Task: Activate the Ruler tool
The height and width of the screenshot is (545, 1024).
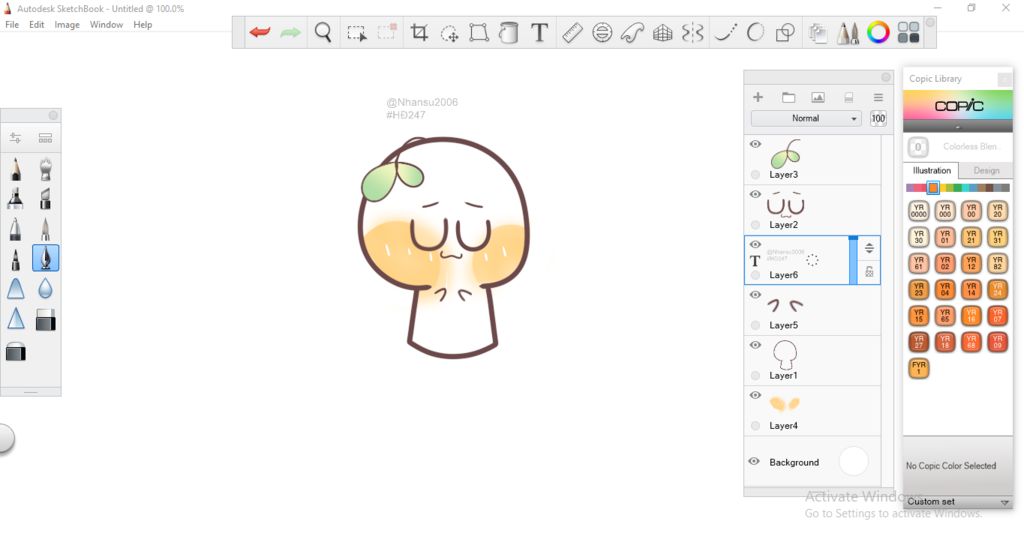Action: [x=572, y=33]
